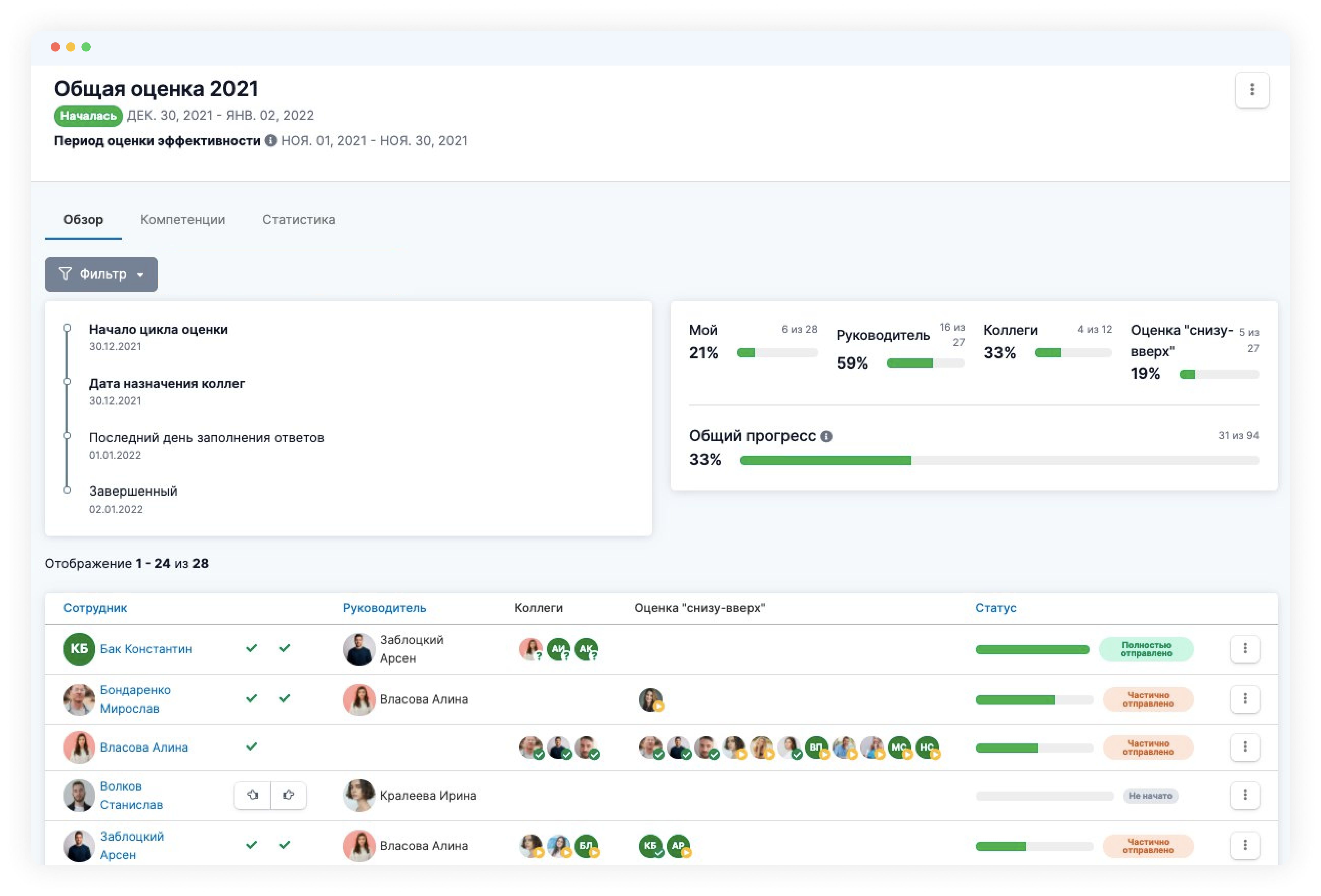
Task: Click info icon beside Период оценки эффективности
Action: (x=271, y=141)
